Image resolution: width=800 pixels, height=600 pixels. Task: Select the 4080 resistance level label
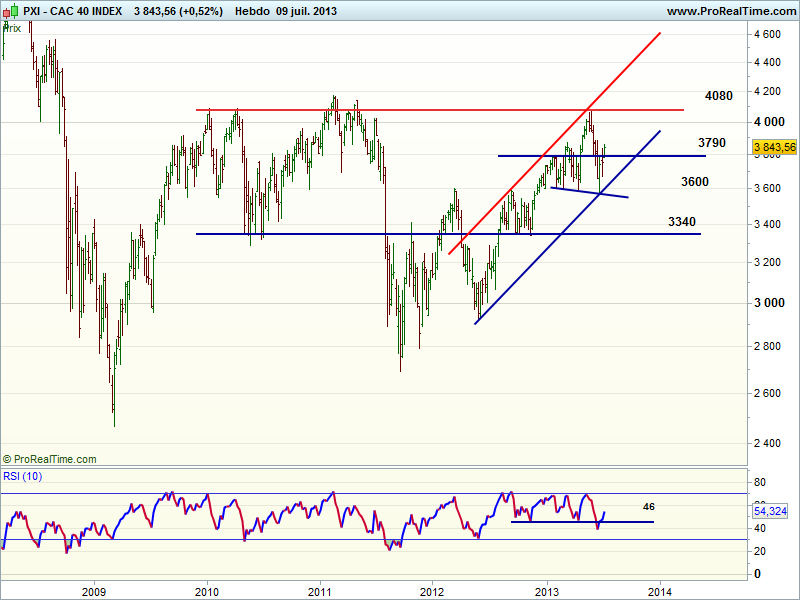click(718, 96)
